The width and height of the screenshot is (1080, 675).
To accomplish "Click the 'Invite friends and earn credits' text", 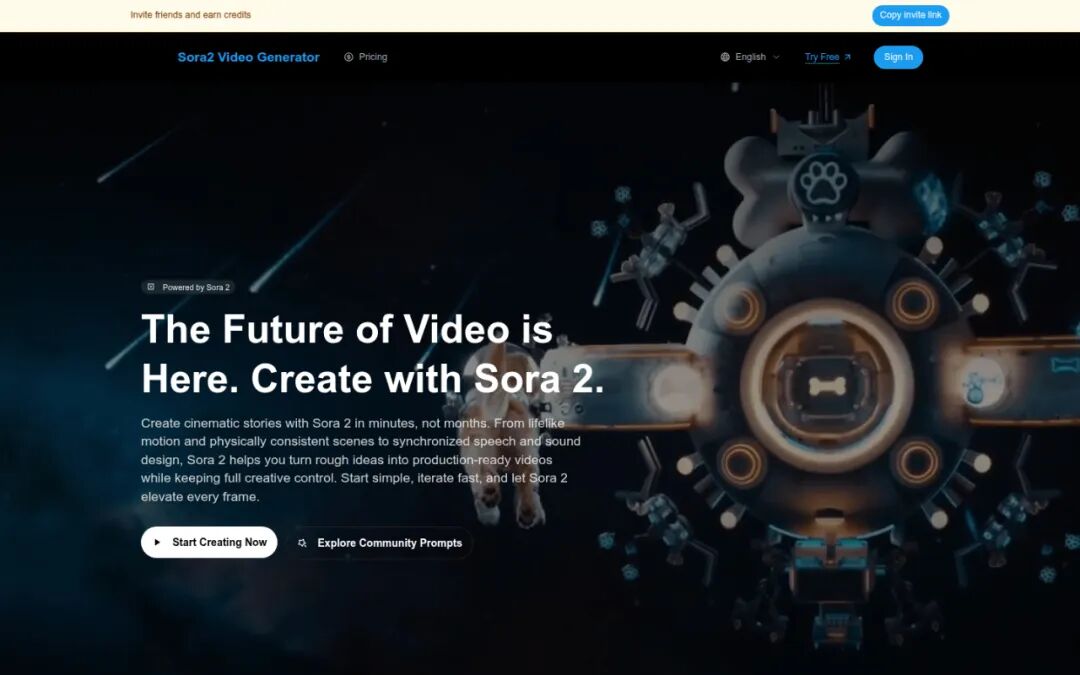I will pos(191,14).
